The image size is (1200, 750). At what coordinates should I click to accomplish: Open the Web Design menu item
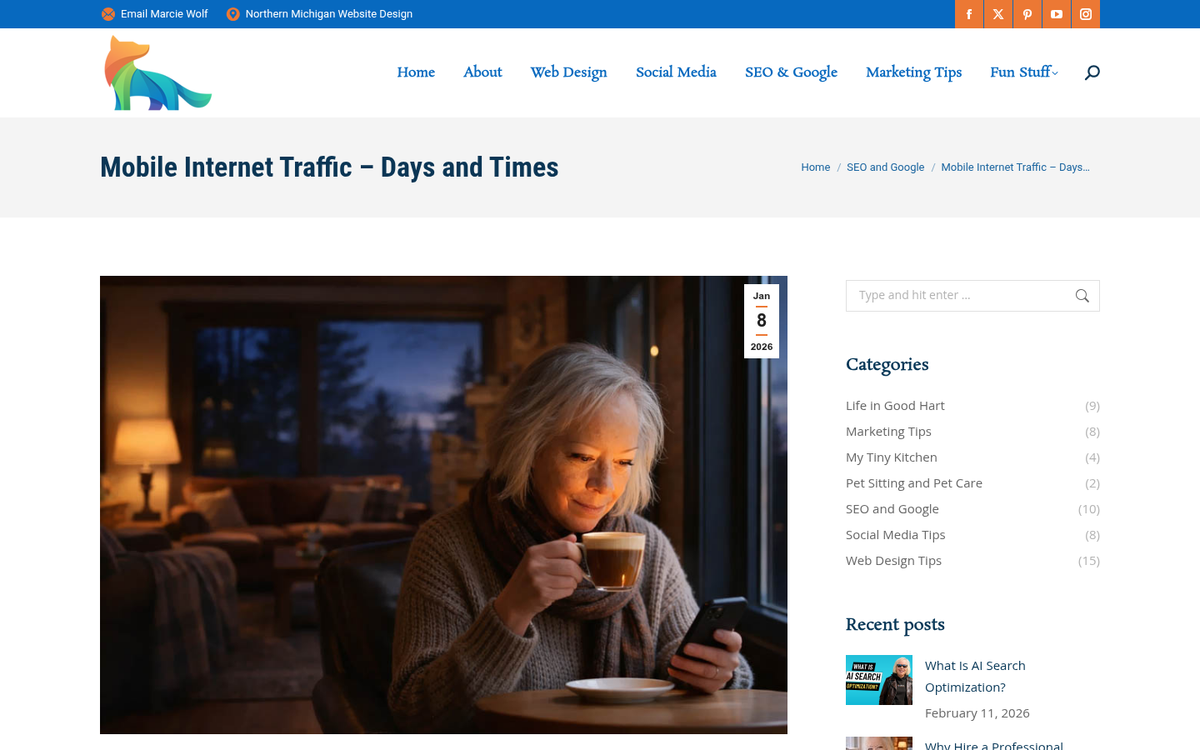[x=569, y=72]
